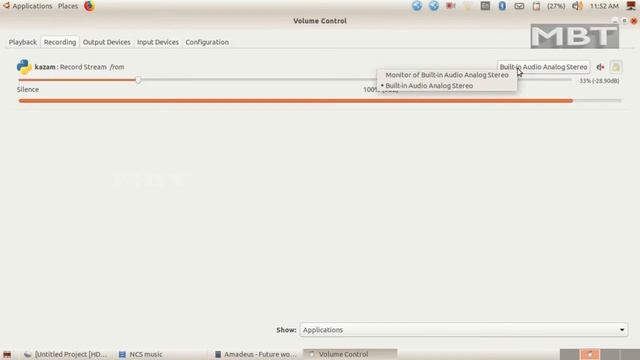Launch Firefox from the top panel

point(89,6)
